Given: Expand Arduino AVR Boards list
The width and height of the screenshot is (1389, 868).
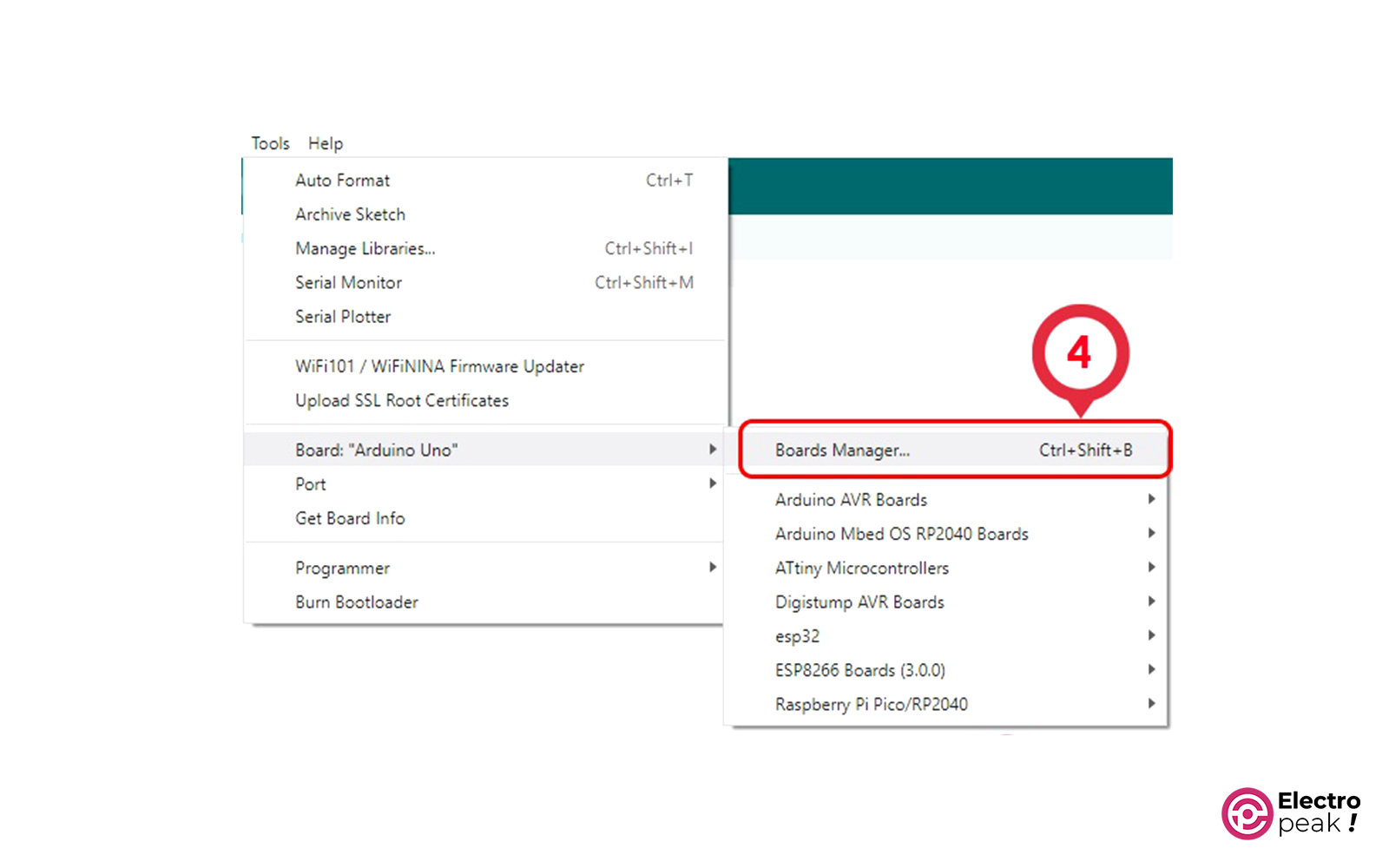Looking at the screenshot, I should [851, 500].
